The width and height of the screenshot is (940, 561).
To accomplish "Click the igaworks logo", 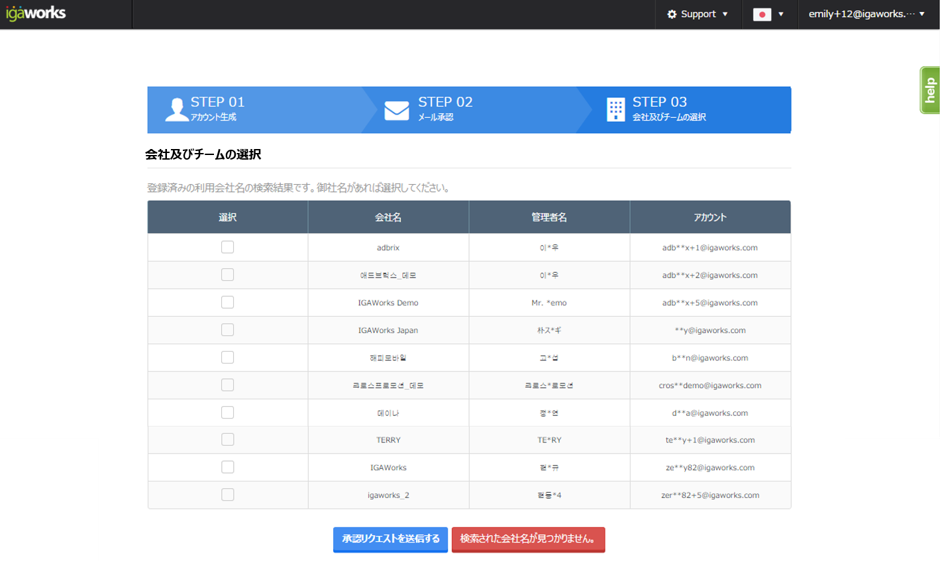I will pos(36,13).
